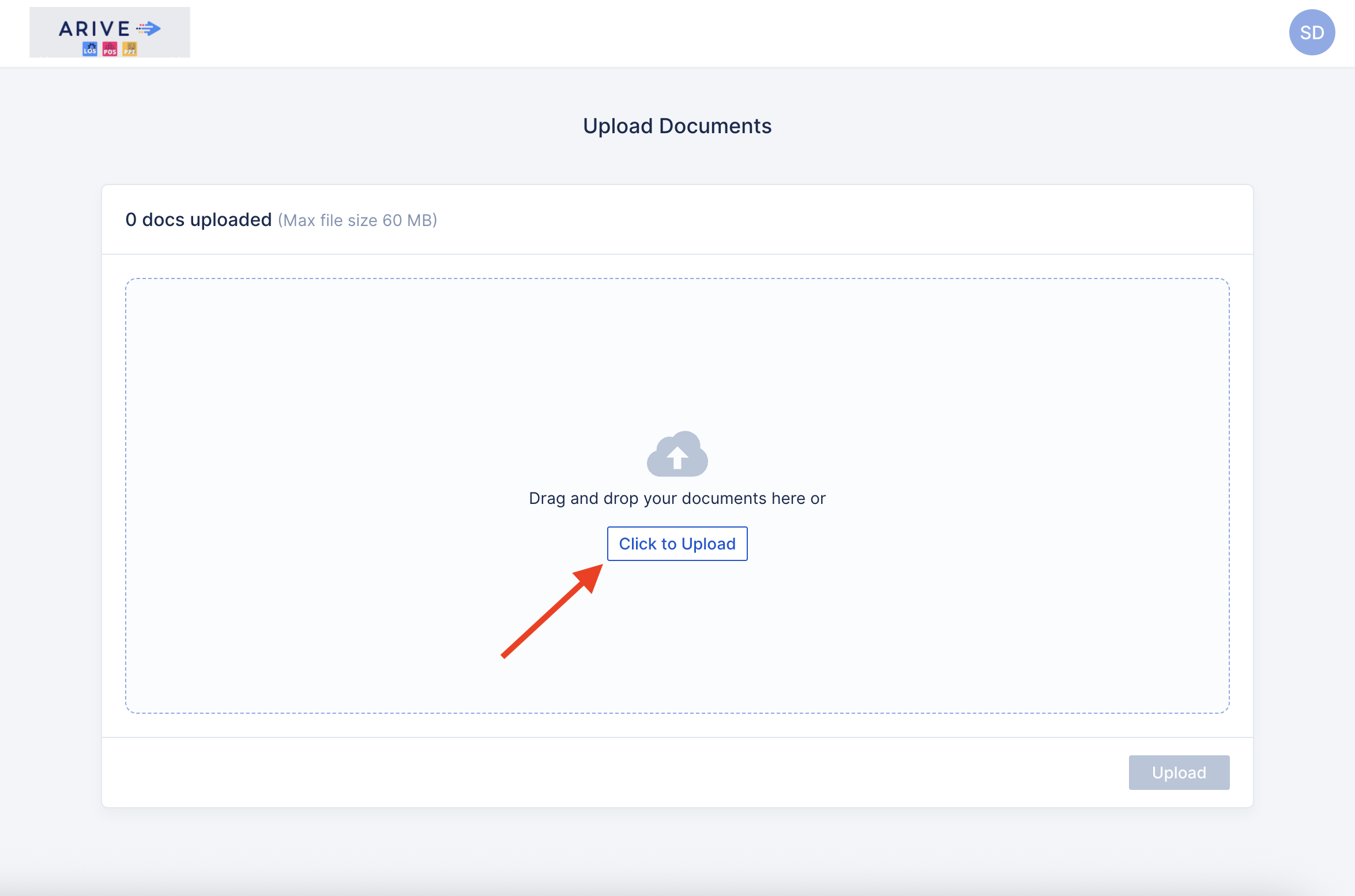
Task: Click the blank top header bar center
Action: coord(677,33)
